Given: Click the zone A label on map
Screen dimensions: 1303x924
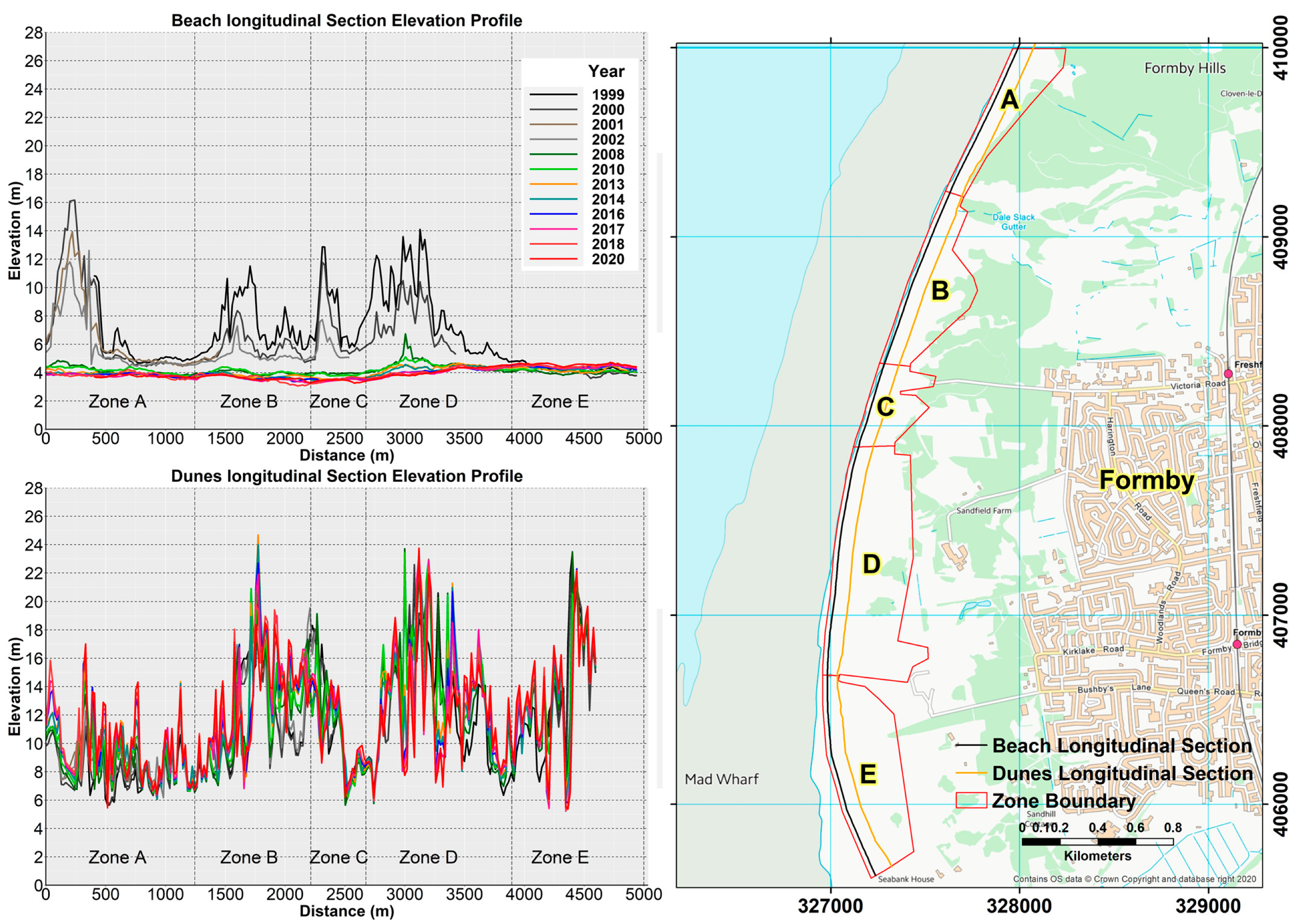Looking at the screenshot, I should pos(1009,100).
